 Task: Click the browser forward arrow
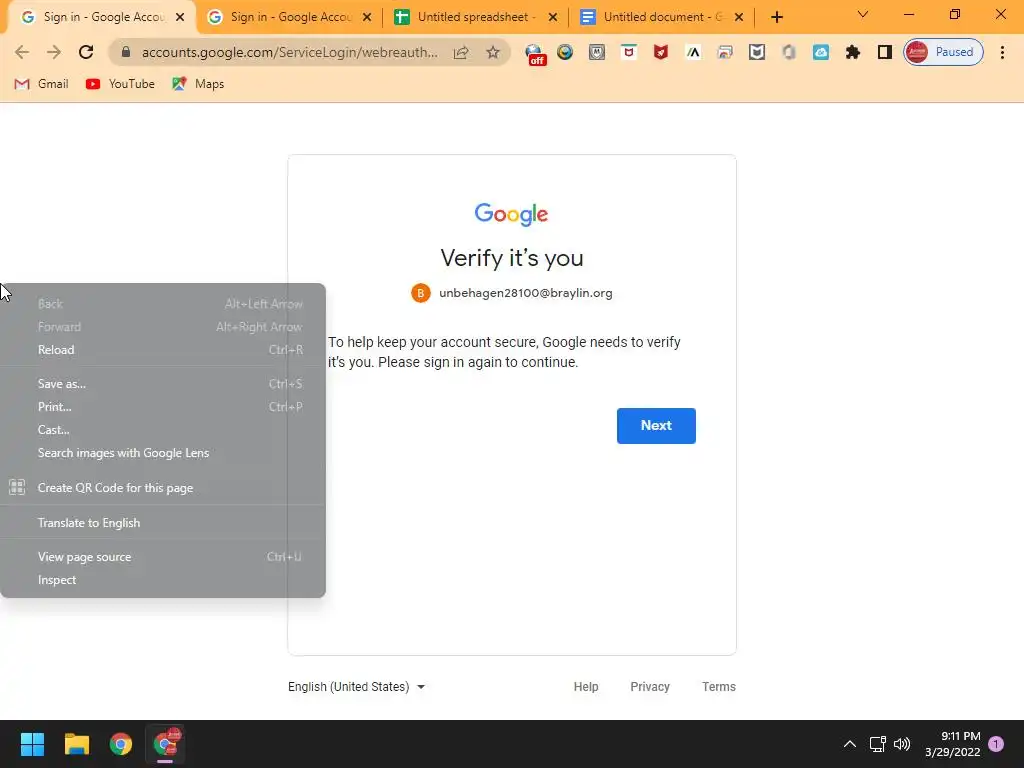click(54, 52)
